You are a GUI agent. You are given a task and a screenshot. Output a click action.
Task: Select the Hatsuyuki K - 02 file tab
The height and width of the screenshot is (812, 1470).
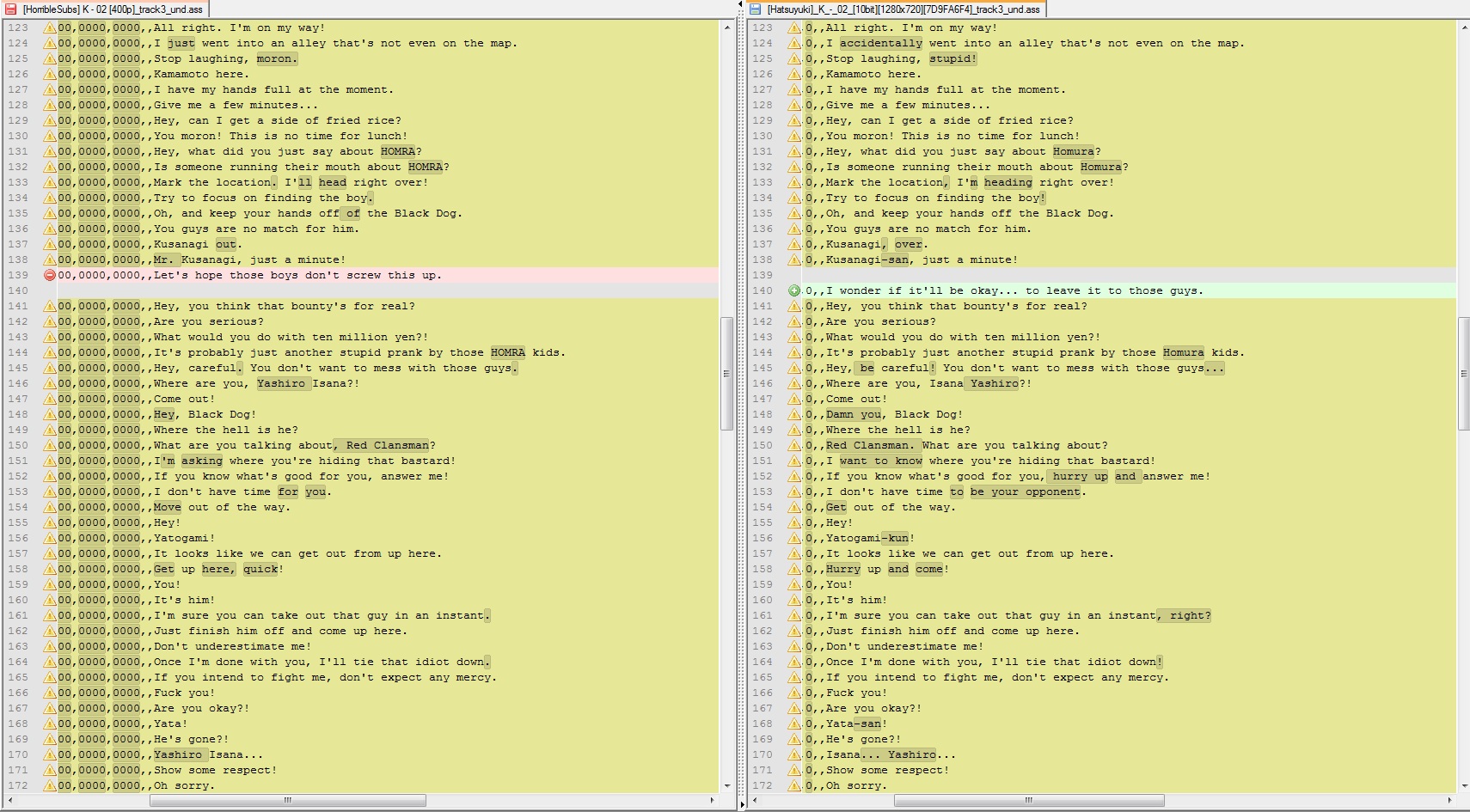(x=895, y=9)
